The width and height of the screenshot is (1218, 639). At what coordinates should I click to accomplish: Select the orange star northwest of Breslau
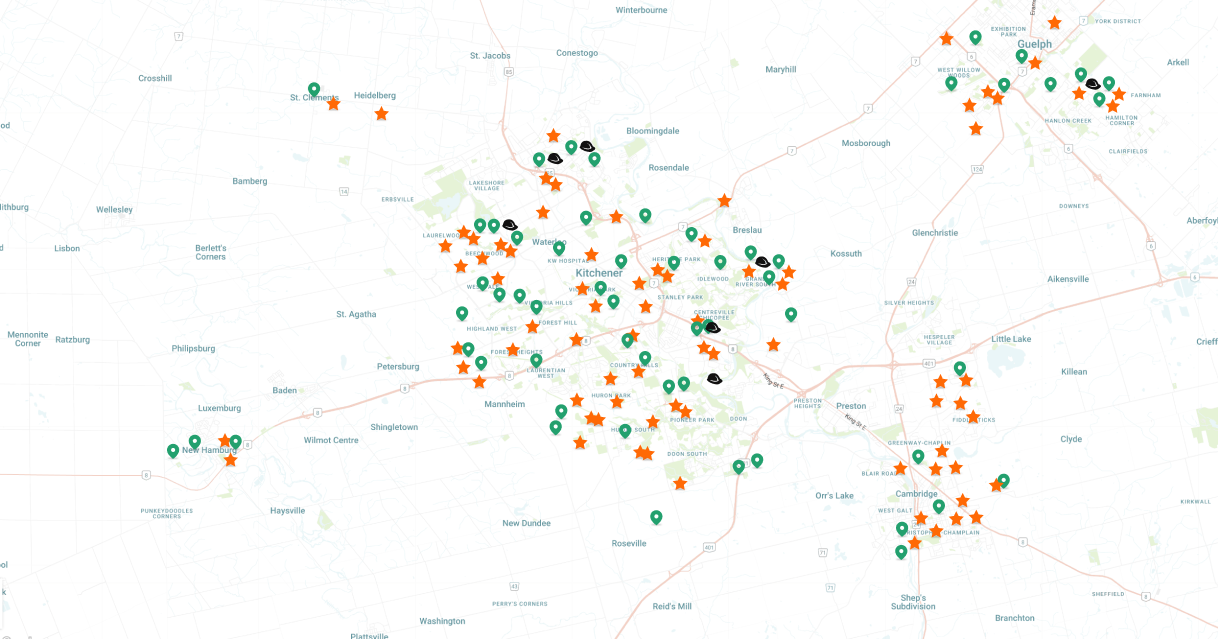pyautogui.click(x=724, y=201)
